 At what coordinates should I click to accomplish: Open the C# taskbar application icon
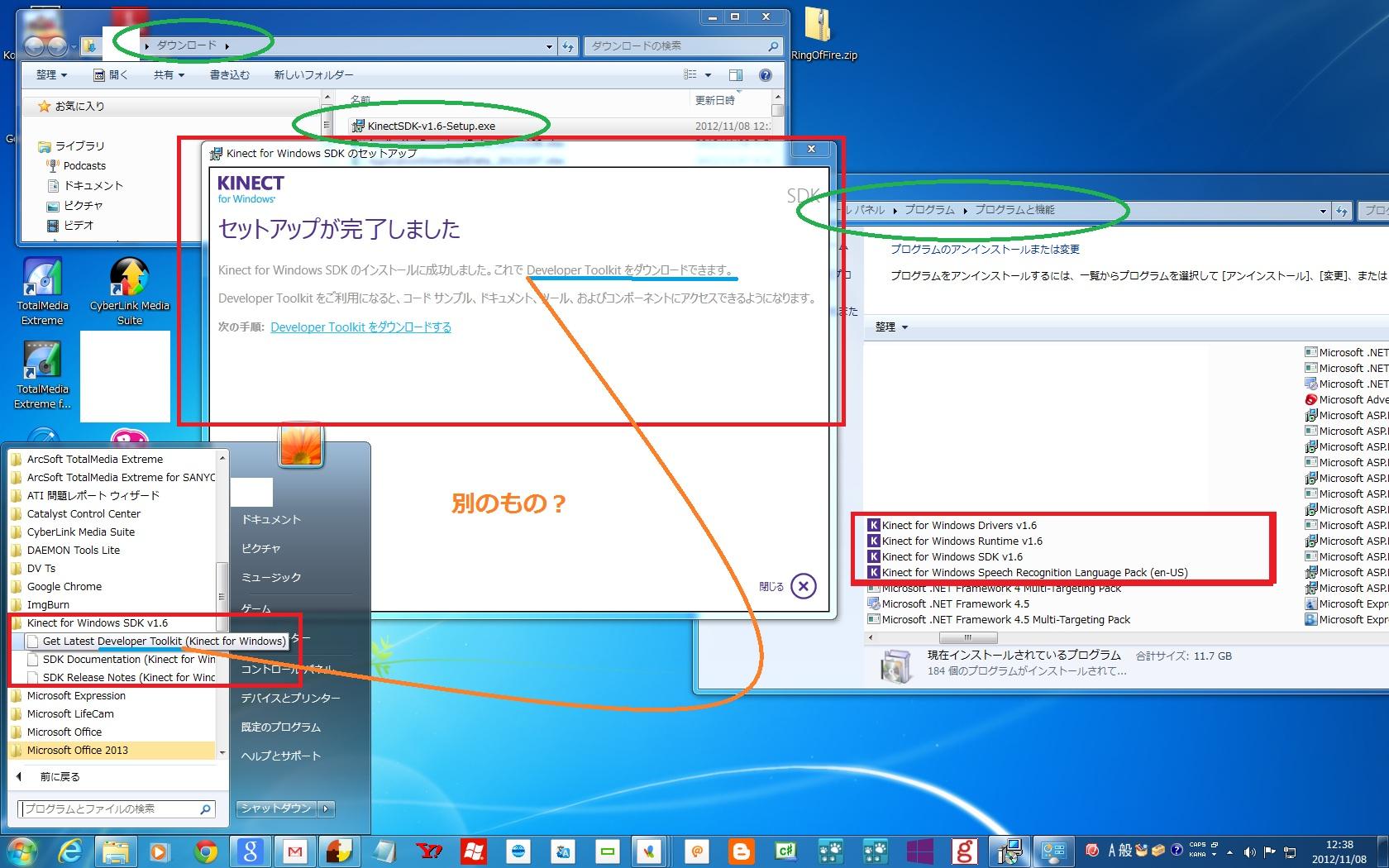(786, 851)
